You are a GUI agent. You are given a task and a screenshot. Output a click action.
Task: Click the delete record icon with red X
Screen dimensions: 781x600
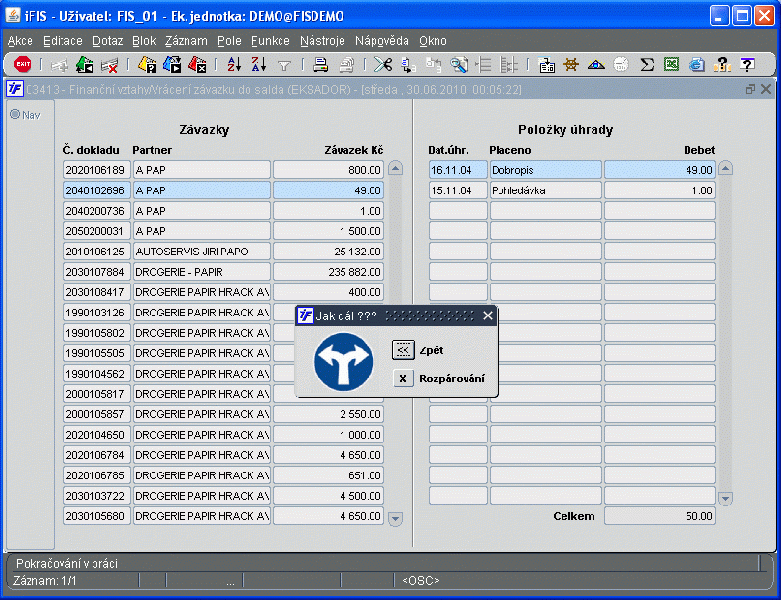tap(109, 65)
